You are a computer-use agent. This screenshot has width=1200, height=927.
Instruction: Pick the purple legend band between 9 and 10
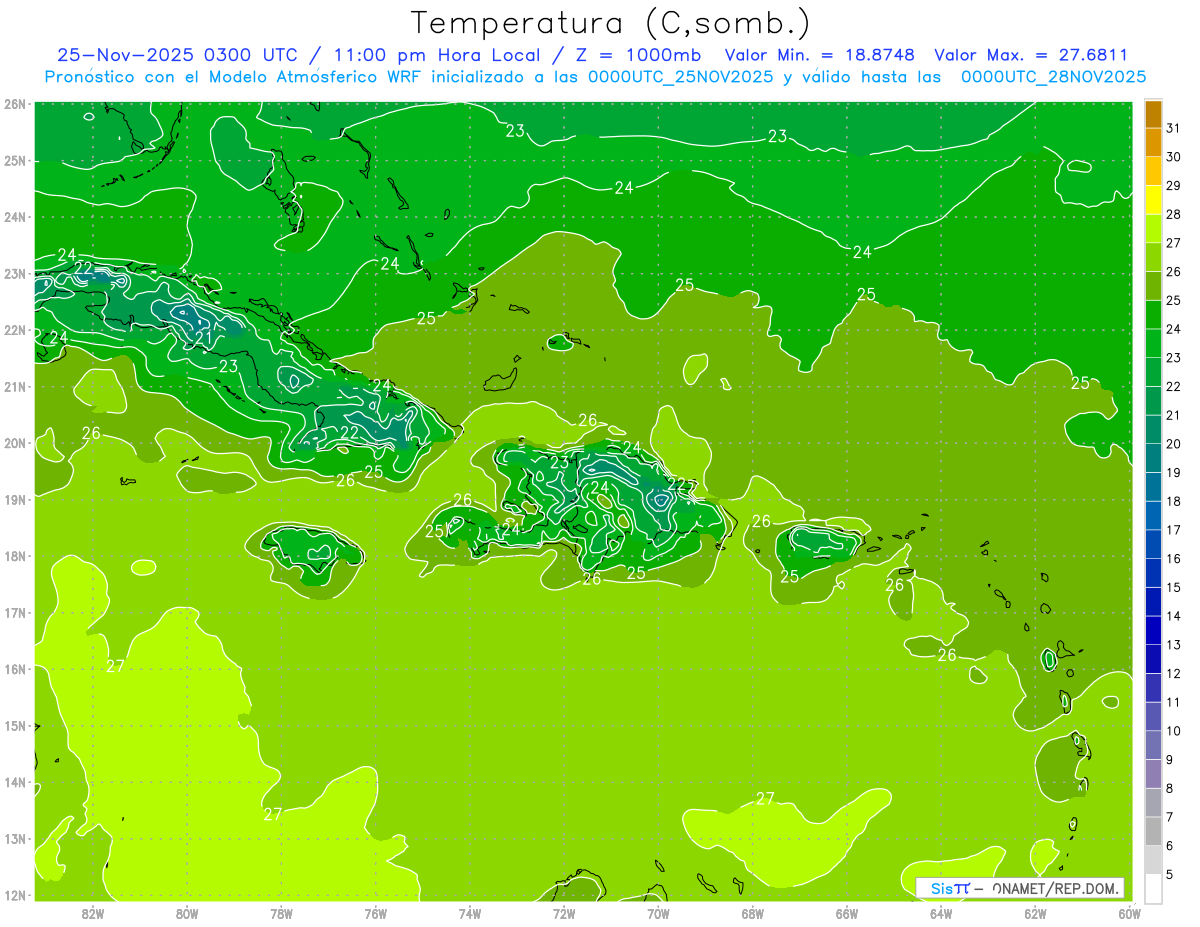[1153, 745]
